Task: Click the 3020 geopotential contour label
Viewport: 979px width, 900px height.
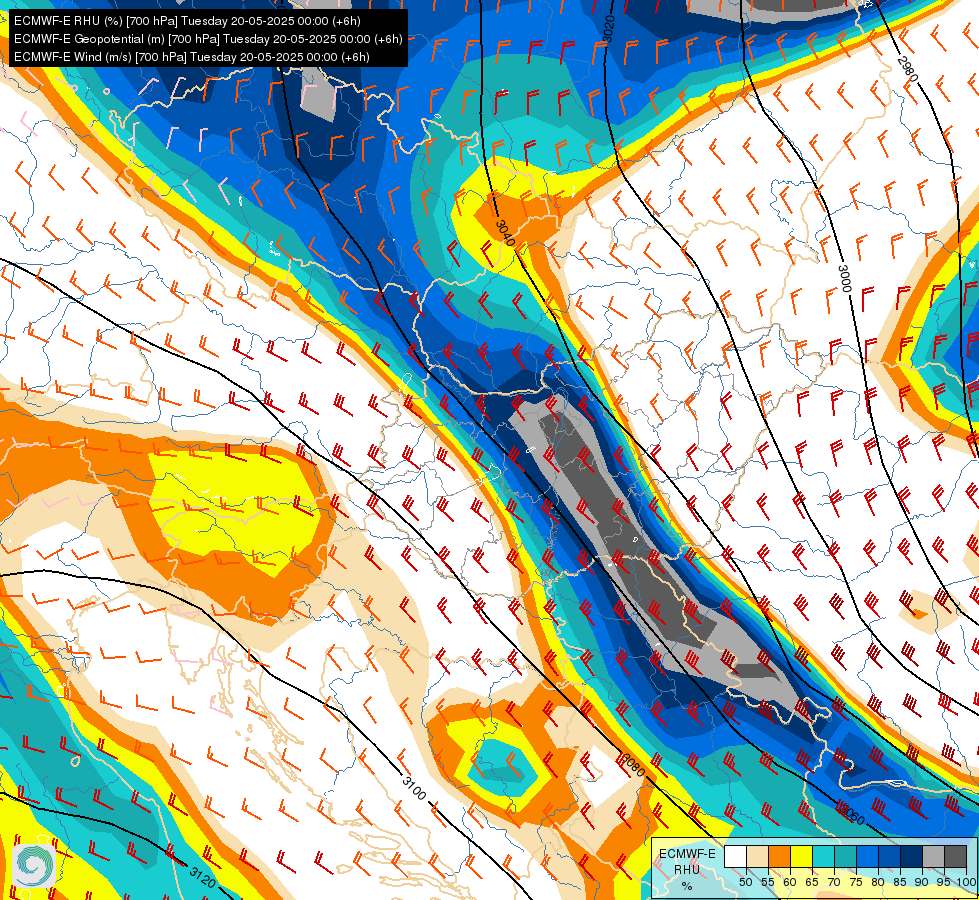Action: (610, 29)
